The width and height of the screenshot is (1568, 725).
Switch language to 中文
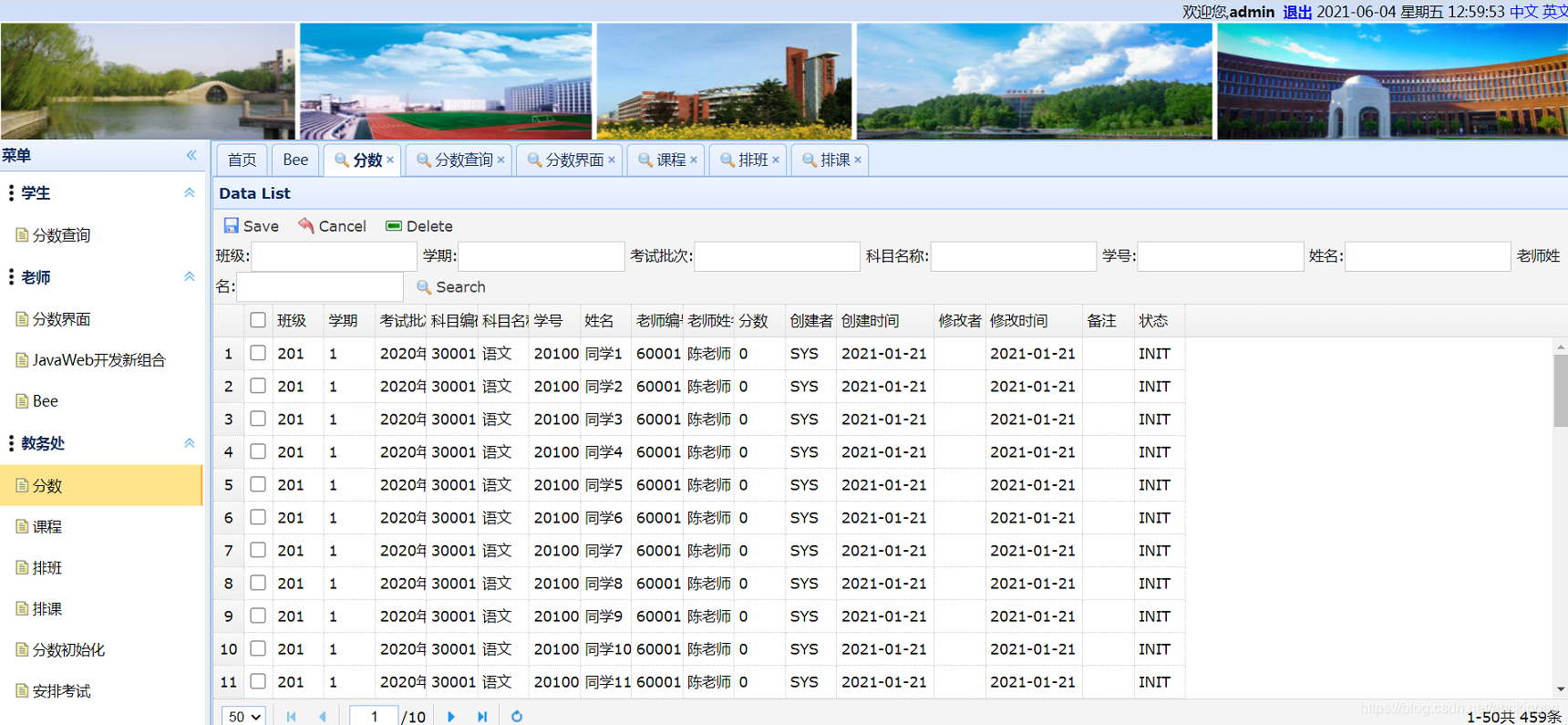tap(1523, 12)
